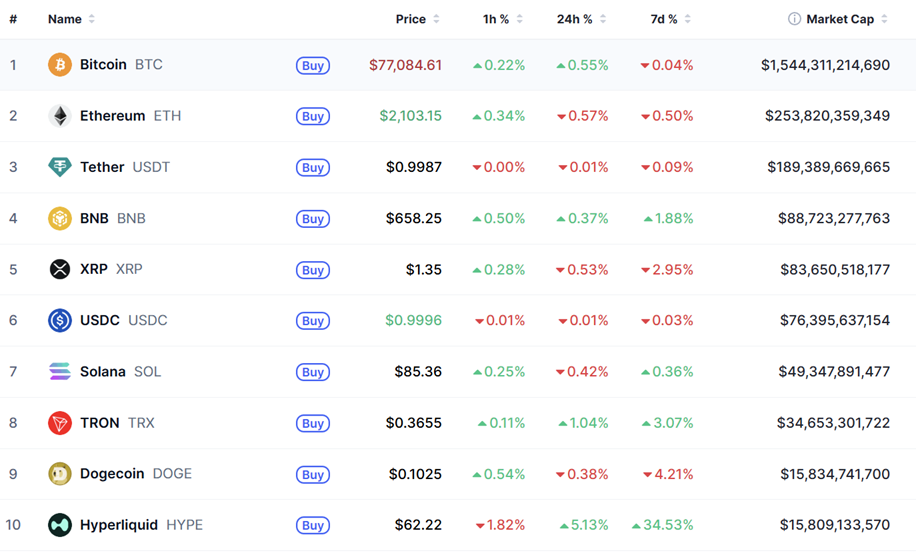Sort by rank # column
The width and height of the screenshot is (916, 555).
[13, 19]
